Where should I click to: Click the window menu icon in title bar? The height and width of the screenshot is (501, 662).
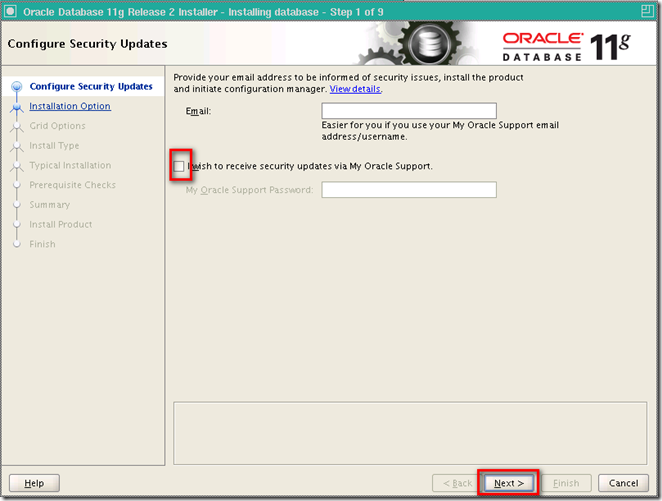pyautogui.click(x=10, y=11)
